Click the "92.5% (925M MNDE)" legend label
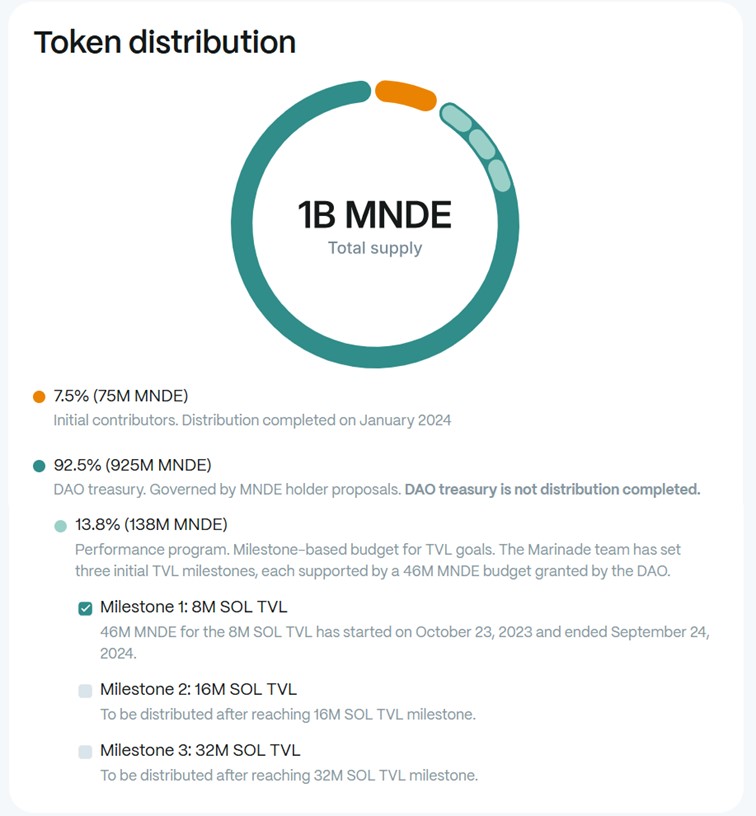The width and height of the screenshot is (756, 816). tap(132, 465)
